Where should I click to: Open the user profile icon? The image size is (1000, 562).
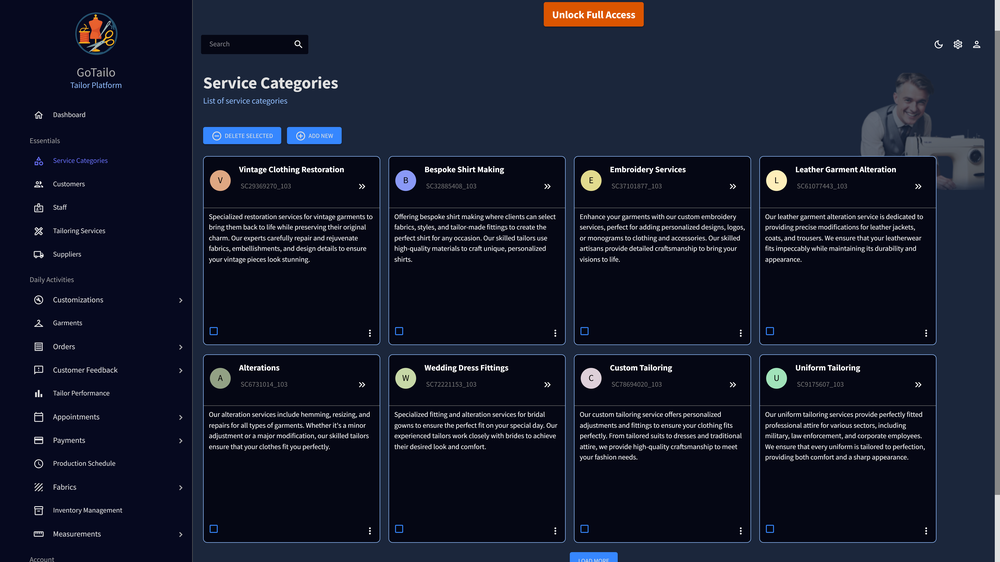pyautogui.click(x=976, y=45)
